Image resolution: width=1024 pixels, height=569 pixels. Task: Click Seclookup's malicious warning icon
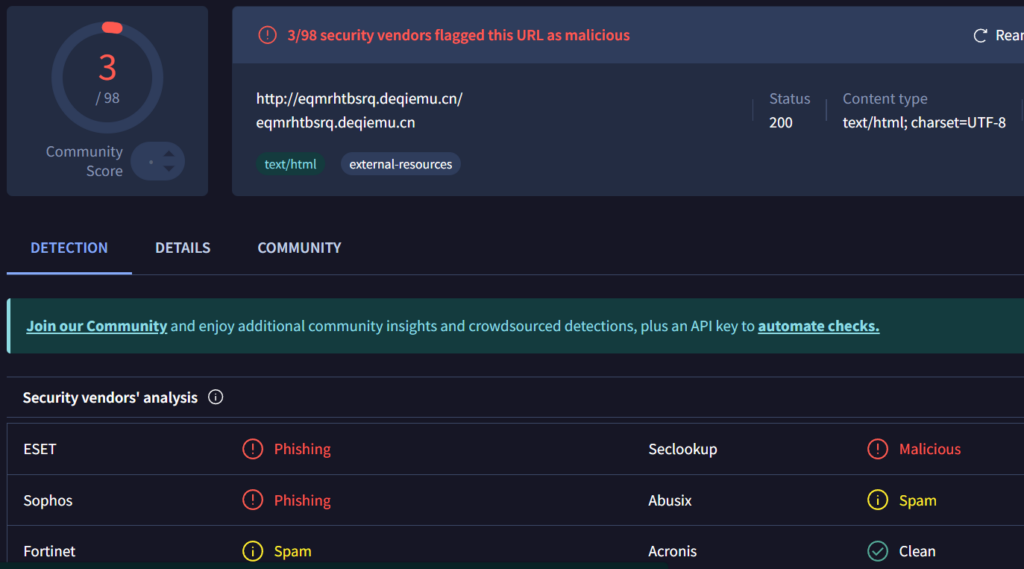pos(877,449)
